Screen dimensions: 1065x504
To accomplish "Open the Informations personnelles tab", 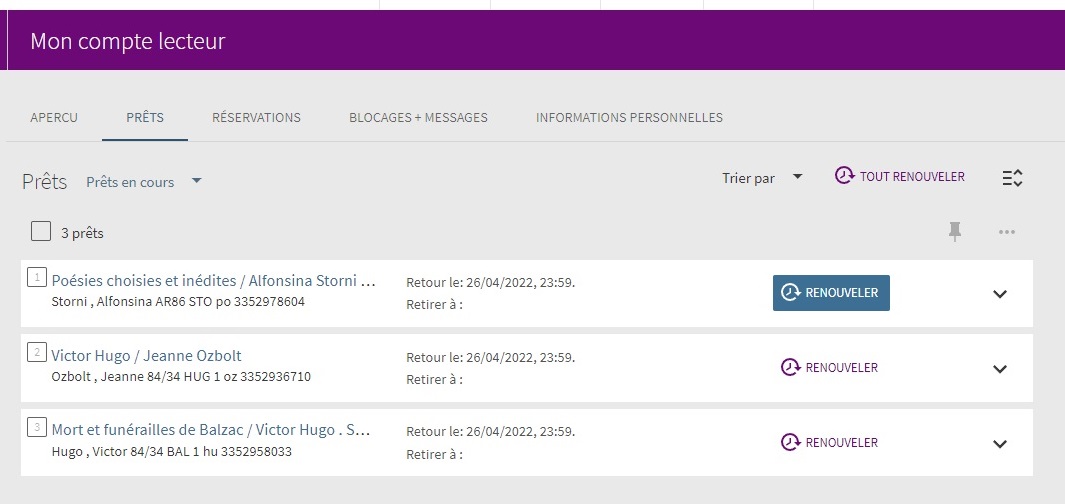I will pyautogui.click(x=629, y=118).
